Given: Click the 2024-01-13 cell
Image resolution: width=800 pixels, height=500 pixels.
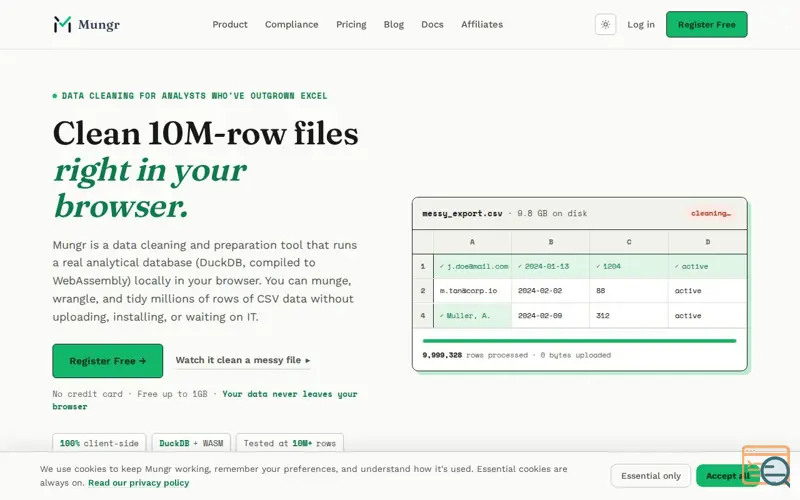Looking at the screenshot, I should (x=551, y=266).
